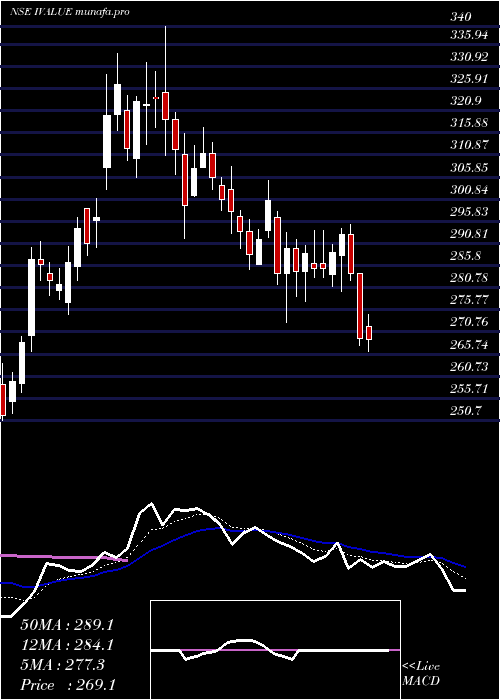Click the 335.94 price axis label
Viewport: 500px width, 700px height.
click(x=469, y=35)
